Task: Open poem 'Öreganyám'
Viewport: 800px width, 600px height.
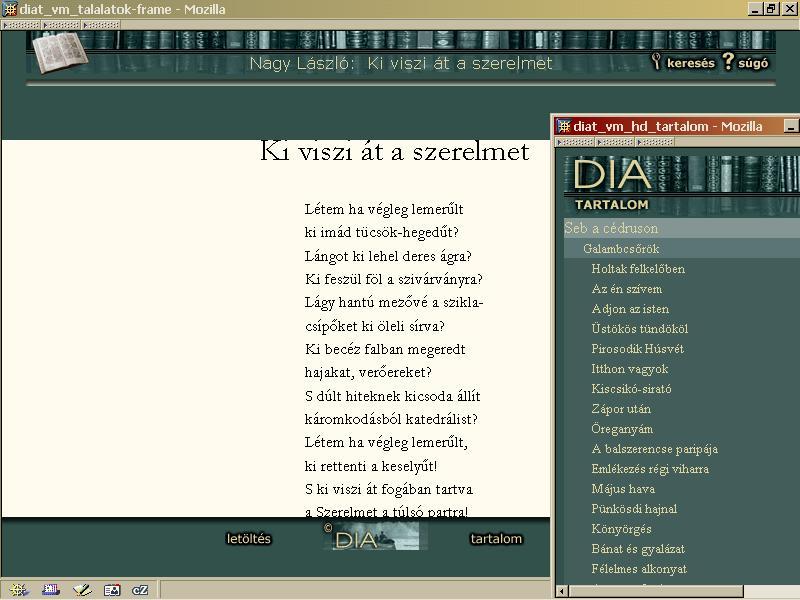Action: tap(622, 429)
